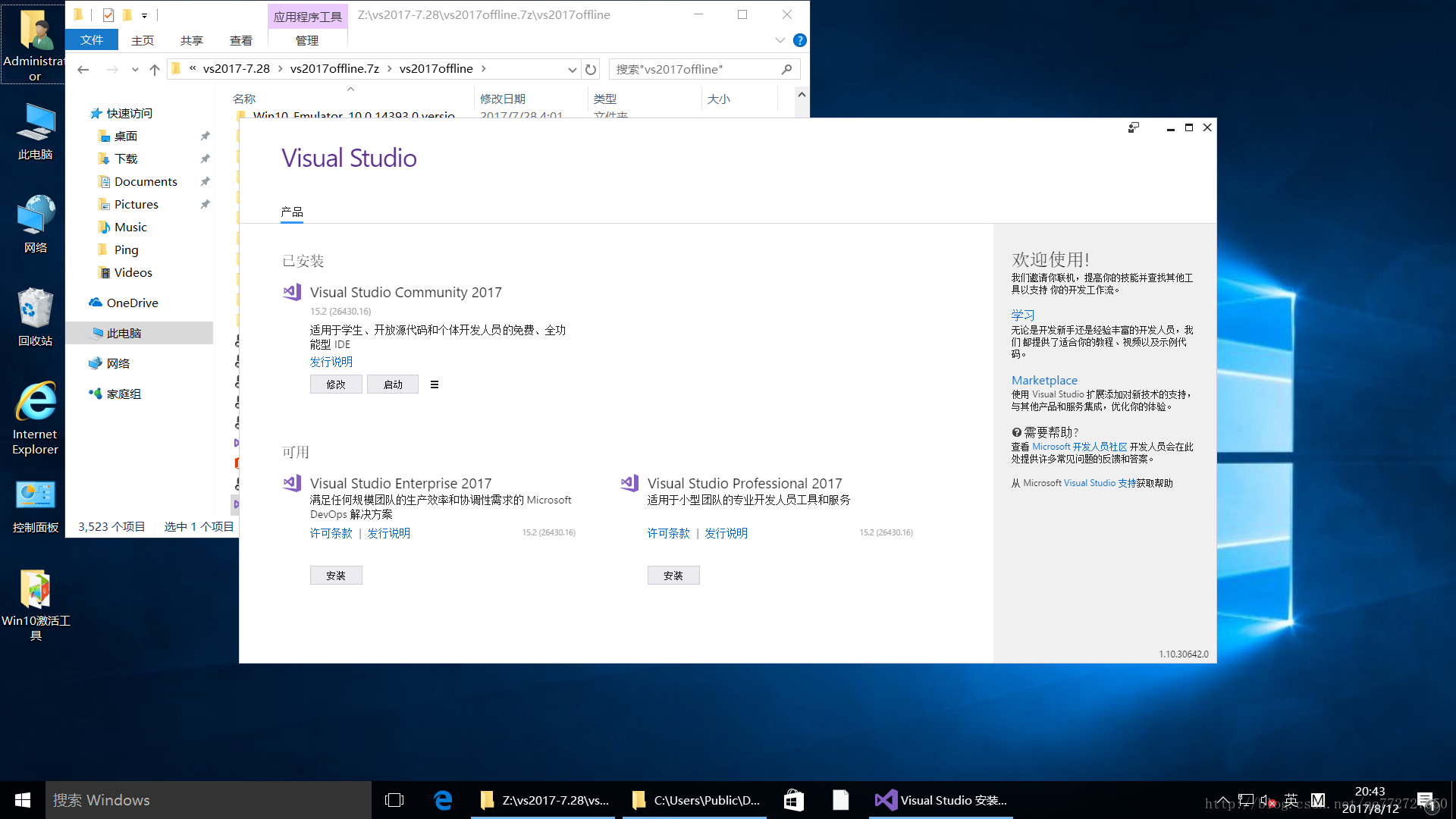
Task: Expand chevron after vs2017-7.28 in breadcrumb
Action: coord(281,68)
